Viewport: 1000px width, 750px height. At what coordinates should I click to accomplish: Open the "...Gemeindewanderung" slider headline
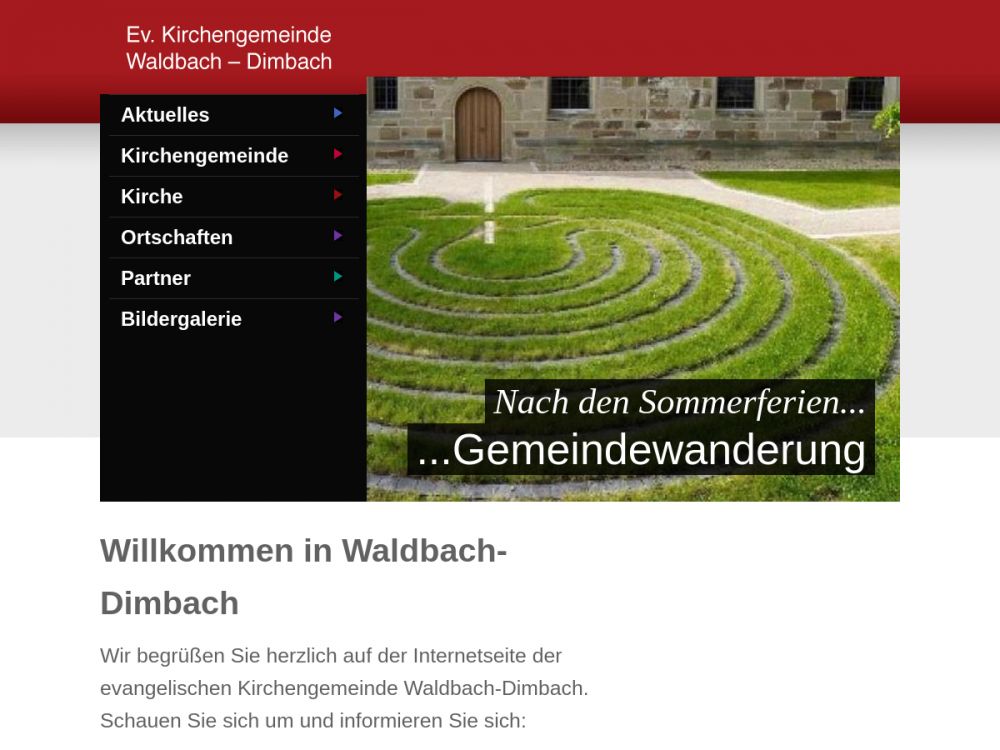641,450
